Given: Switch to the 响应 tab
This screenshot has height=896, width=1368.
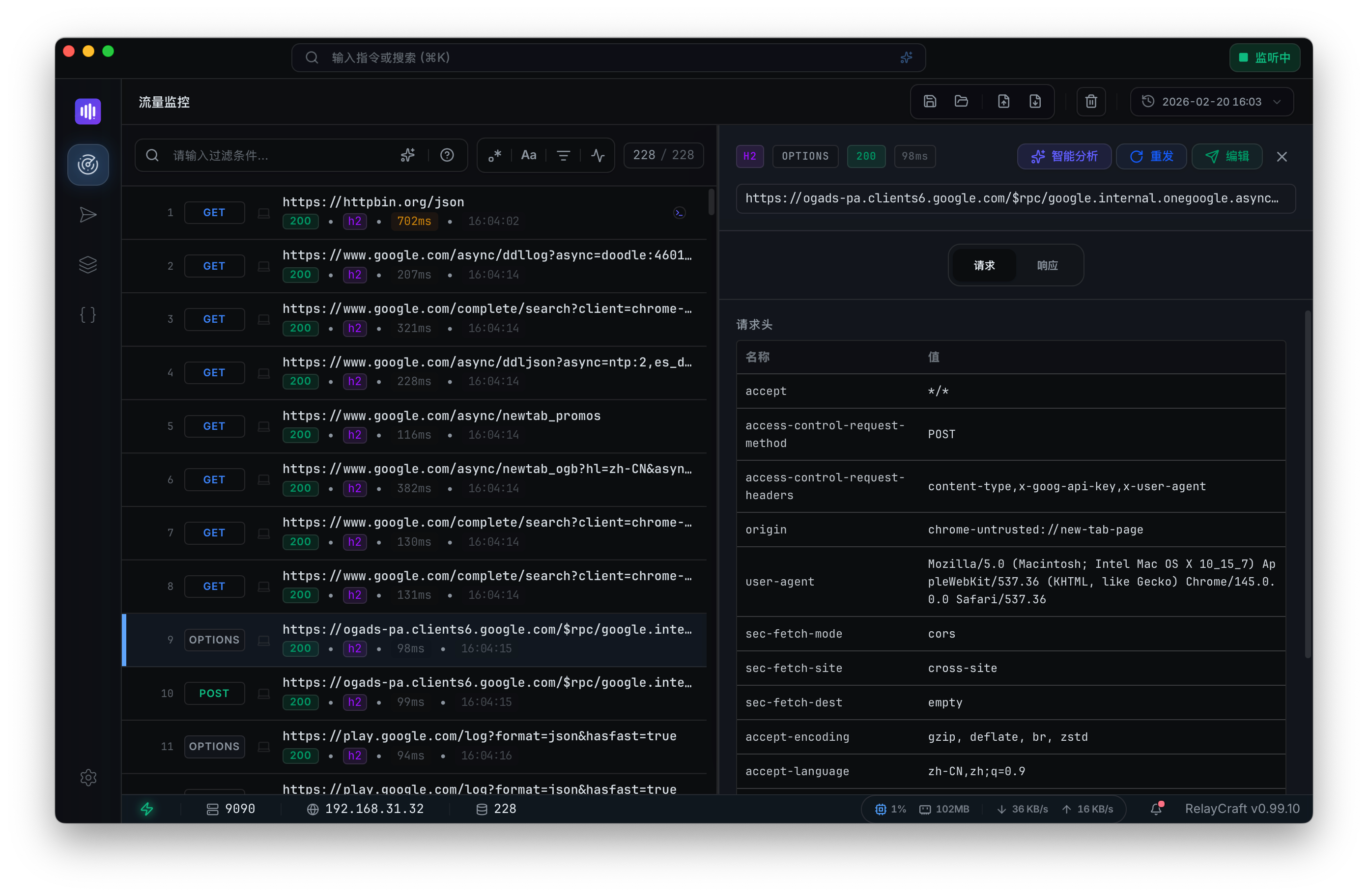Looking at the screenshot, I should tap(1047, 266).
